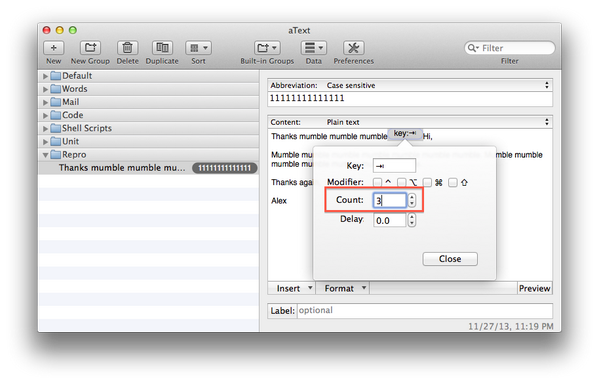599x384 pixels.
Task: Select the Repro folder
Action: coord(149,154)
